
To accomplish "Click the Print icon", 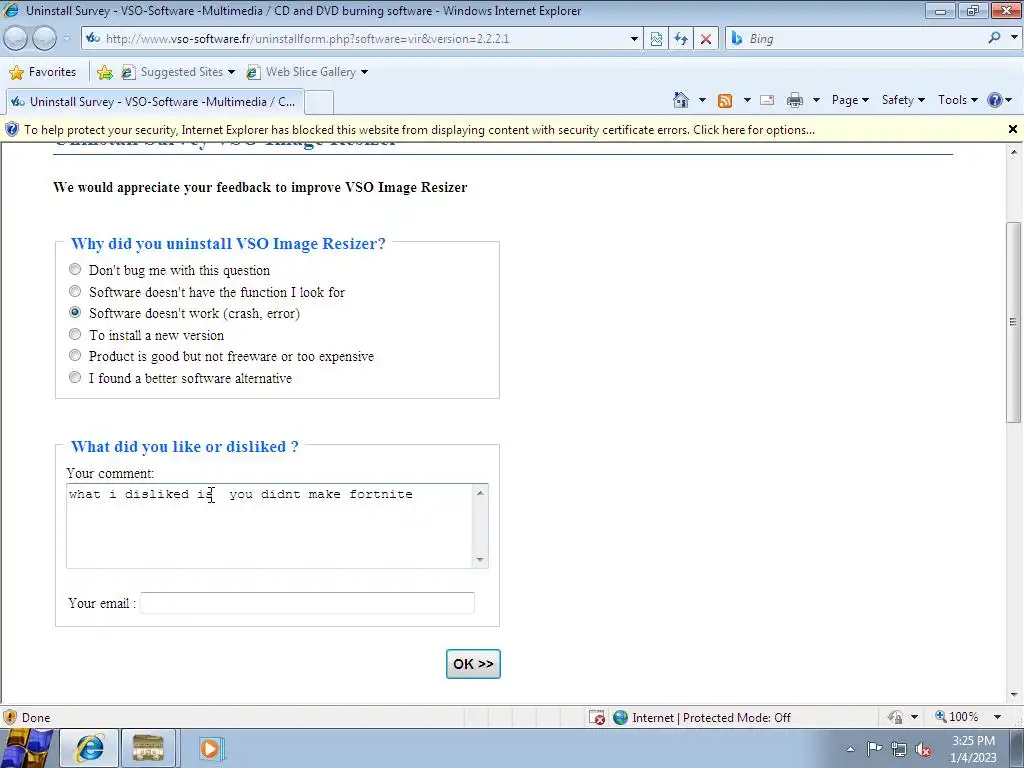I will point(795,100).
